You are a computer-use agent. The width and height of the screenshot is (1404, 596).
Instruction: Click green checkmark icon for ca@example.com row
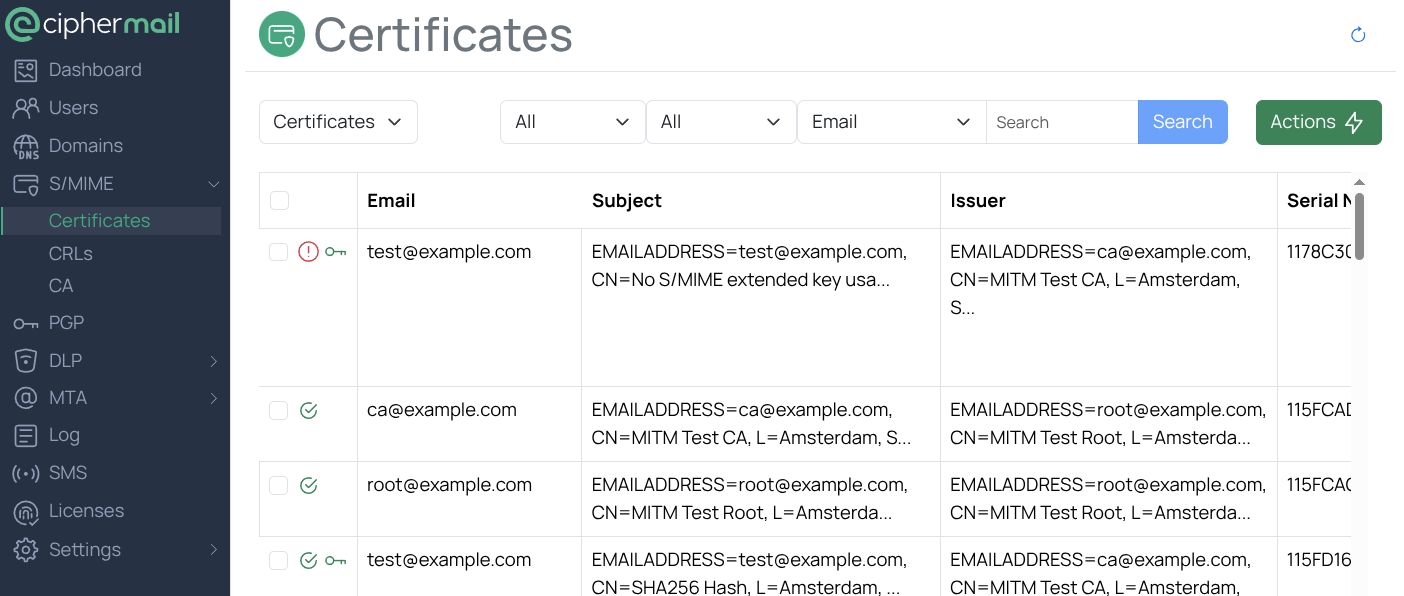[308, 410]
